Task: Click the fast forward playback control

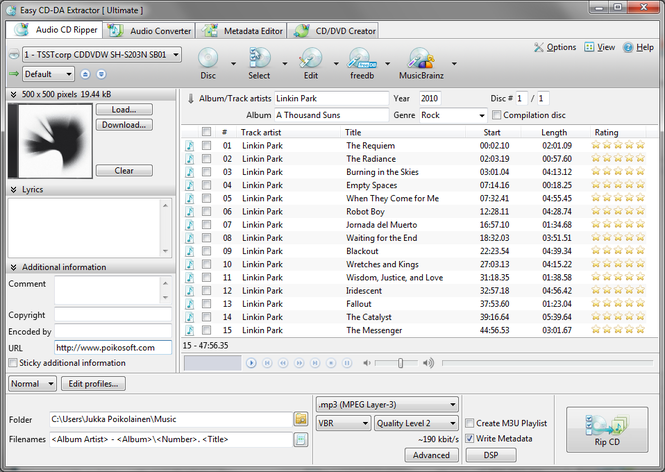Action: tap(299, 363)
